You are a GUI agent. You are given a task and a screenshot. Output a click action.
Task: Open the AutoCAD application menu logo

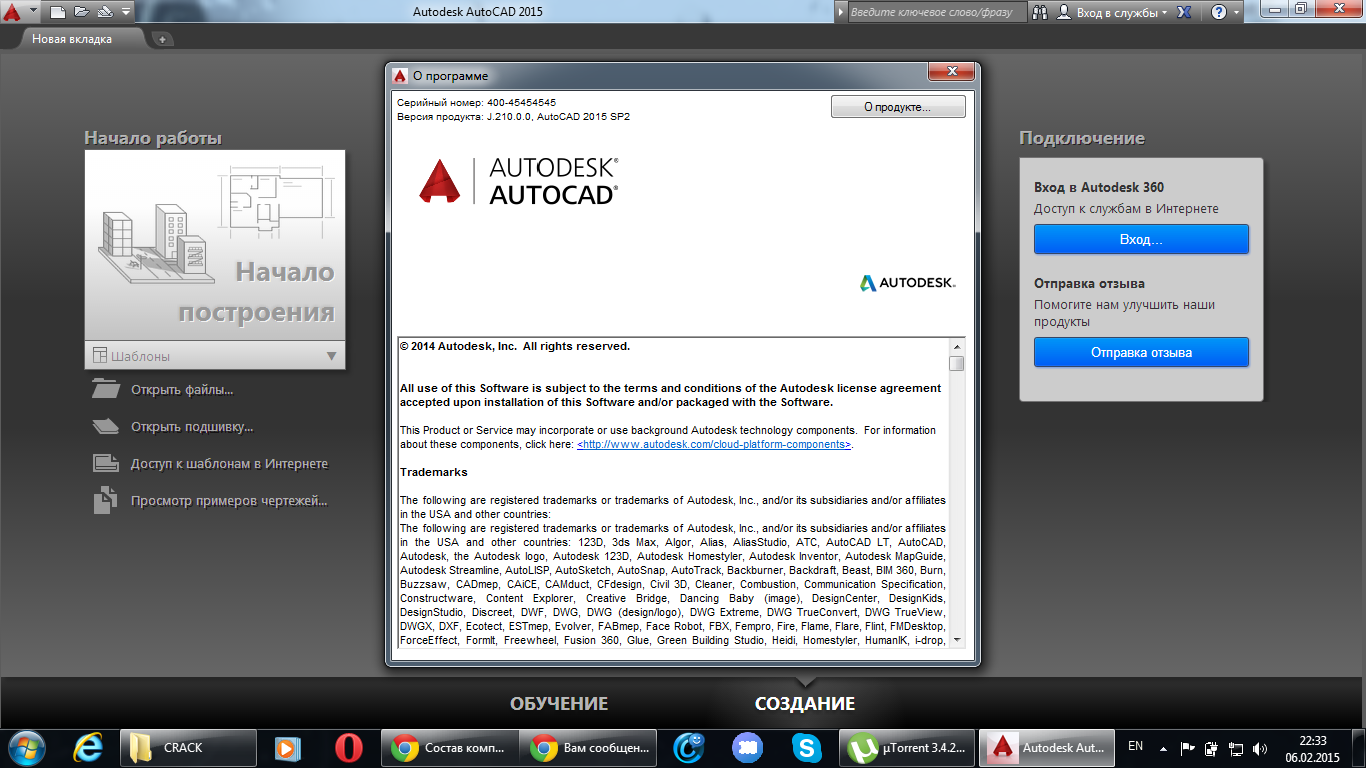pos(11,12)
